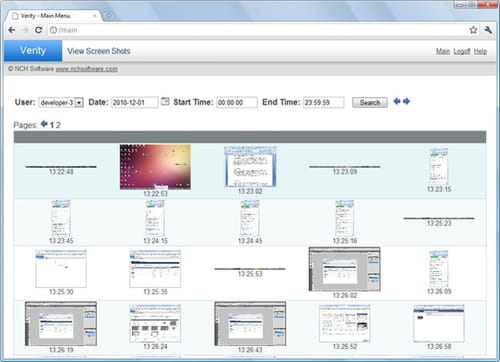This screenshot has height=362, width=500.
Task: Click the previous page arrow next to Pages
Action: click(44, 124)
